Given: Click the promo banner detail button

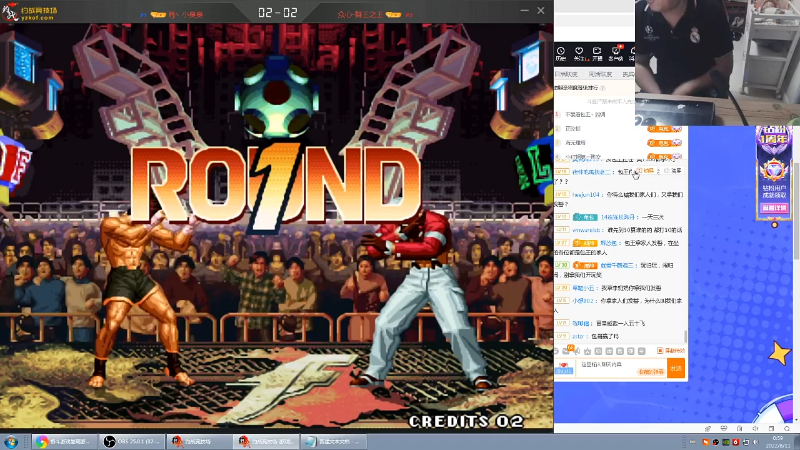Looking at the screenshot, I should pyautogui.click(x=774, y=208).
